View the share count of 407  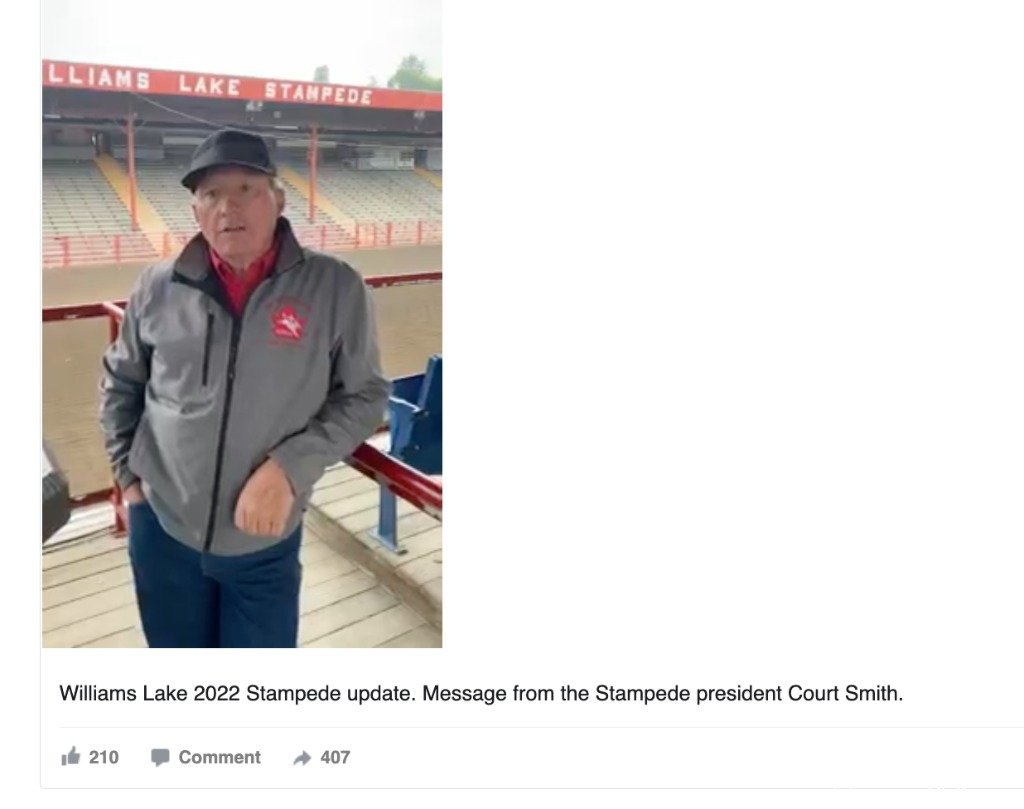click(335, 757)
